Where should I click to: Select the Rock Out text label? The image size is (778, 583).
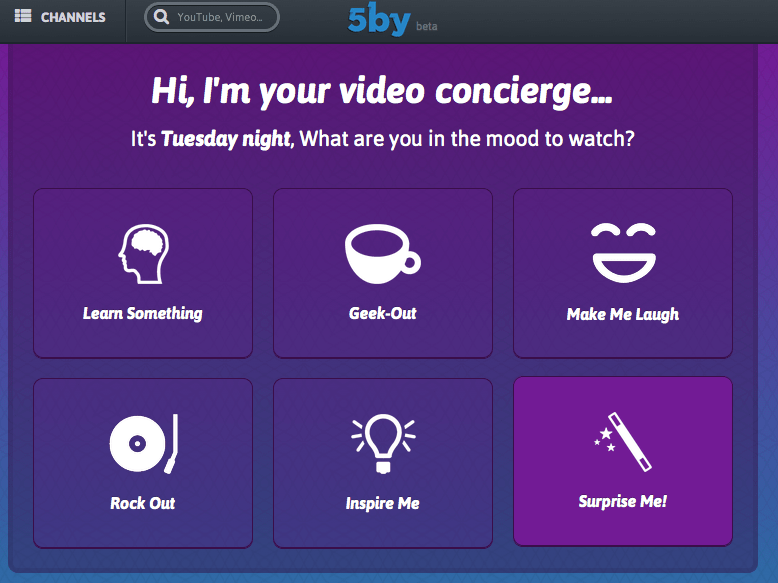tap(143, 503)
